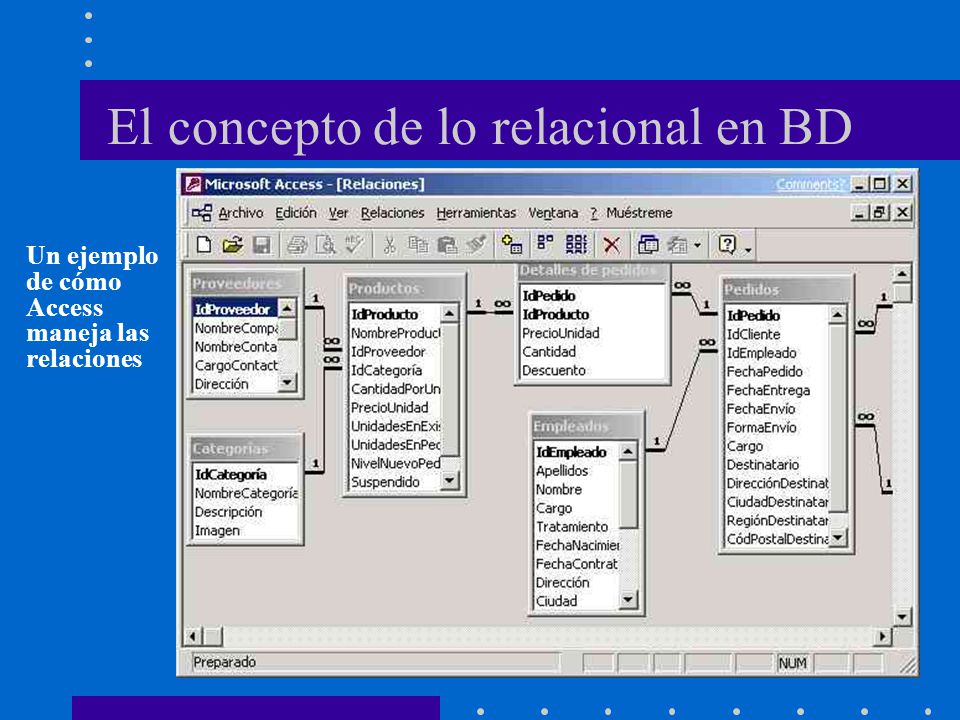Select the FormaEnvío field in Pedidos

[x=776, y=427]
